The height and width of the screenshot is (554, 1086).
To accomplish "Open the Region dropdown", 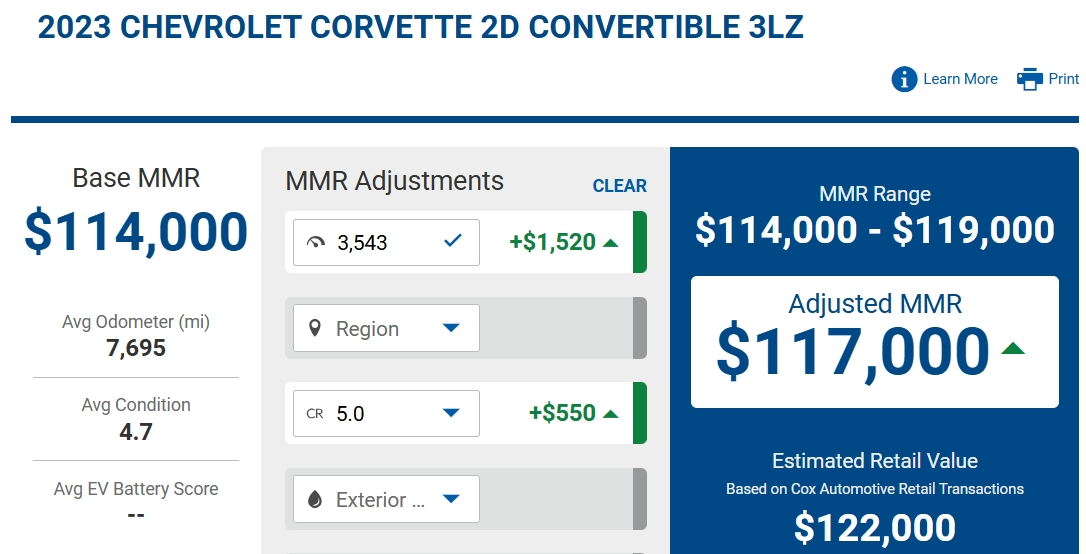I will pyautogui.click(x=386, y=328).
